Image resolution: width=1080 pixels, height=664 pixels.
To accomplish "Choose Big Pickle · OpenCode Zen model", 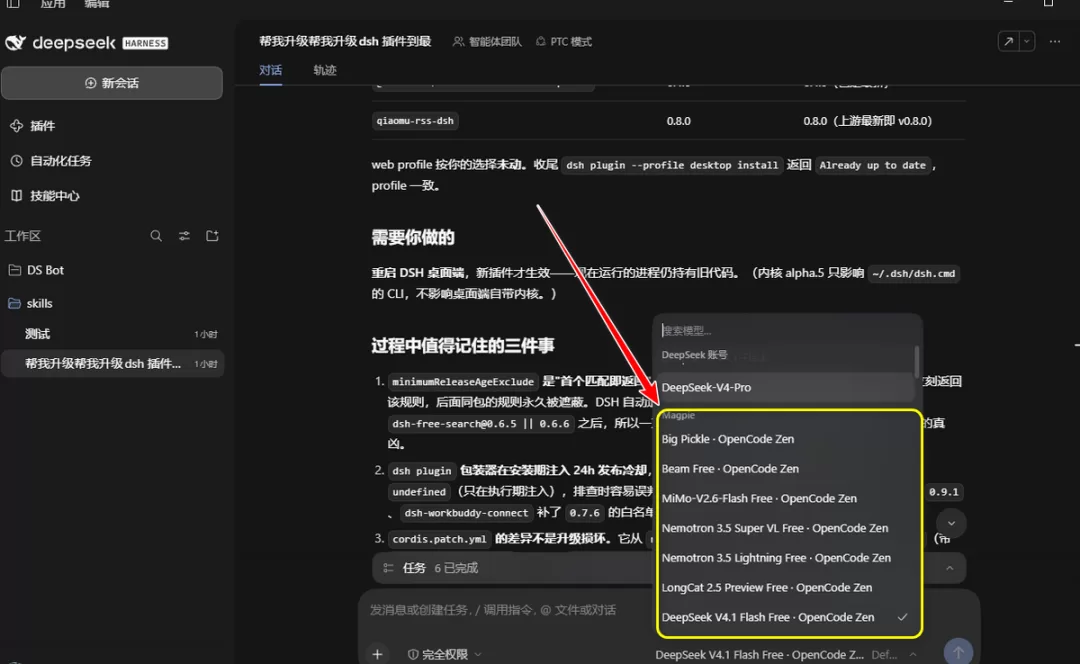I will (785, 439).
